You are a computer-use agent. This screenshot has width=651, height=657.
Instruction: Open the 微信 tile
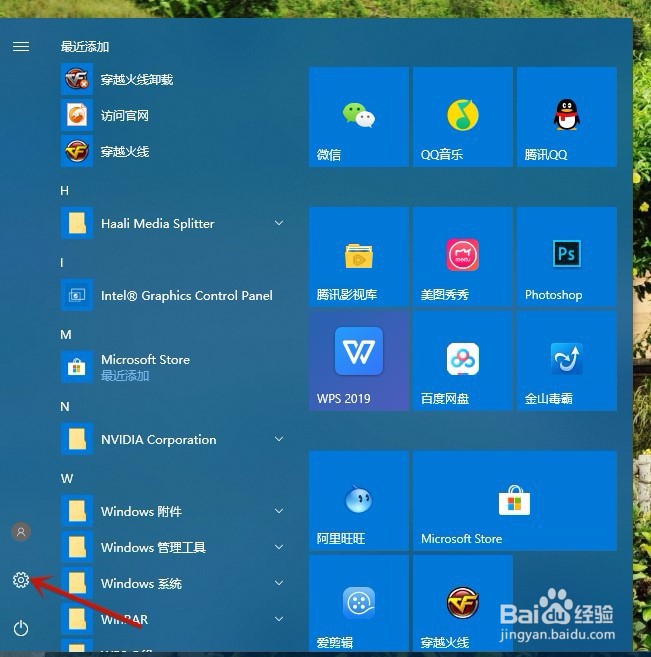(x=359, y=117)
